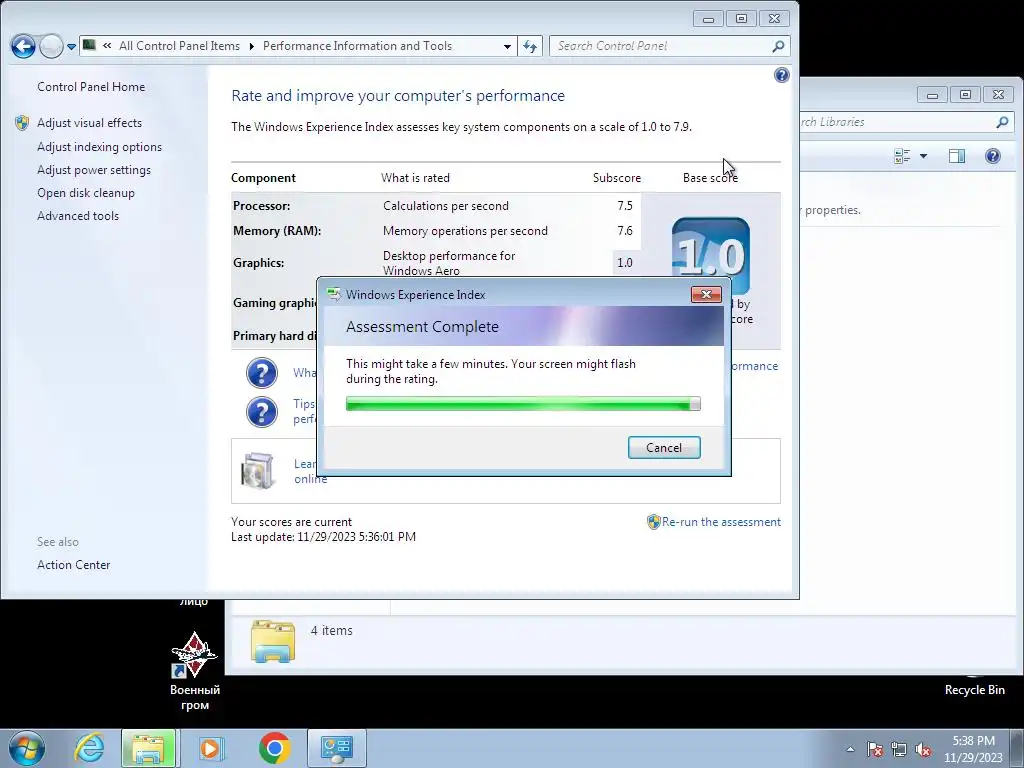Click the Search Libraries field in Libraries window
The height and width of the screenshot is (768, 1024).
pos(905,122)
